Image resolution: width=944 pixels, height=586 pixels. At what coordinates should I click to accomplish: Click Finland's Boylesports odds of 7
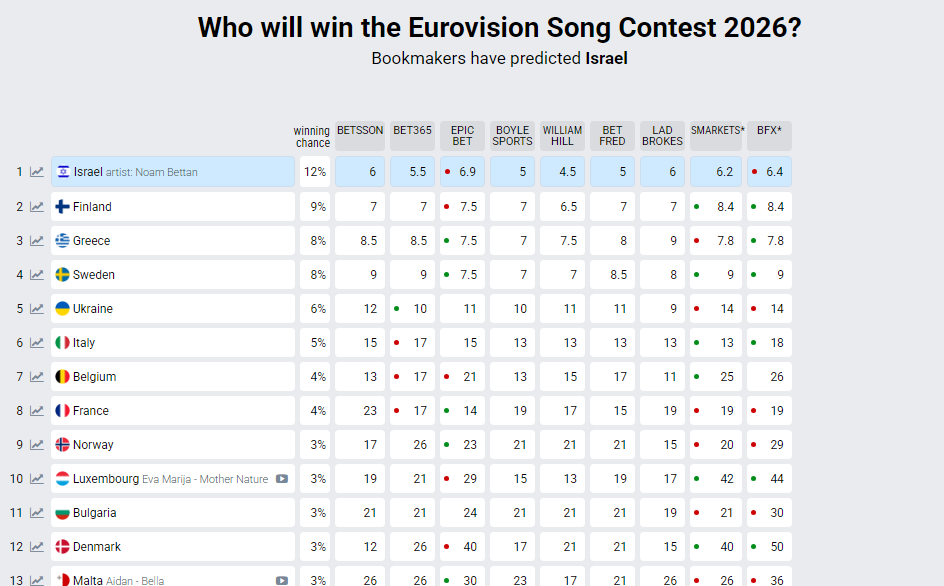512,207
